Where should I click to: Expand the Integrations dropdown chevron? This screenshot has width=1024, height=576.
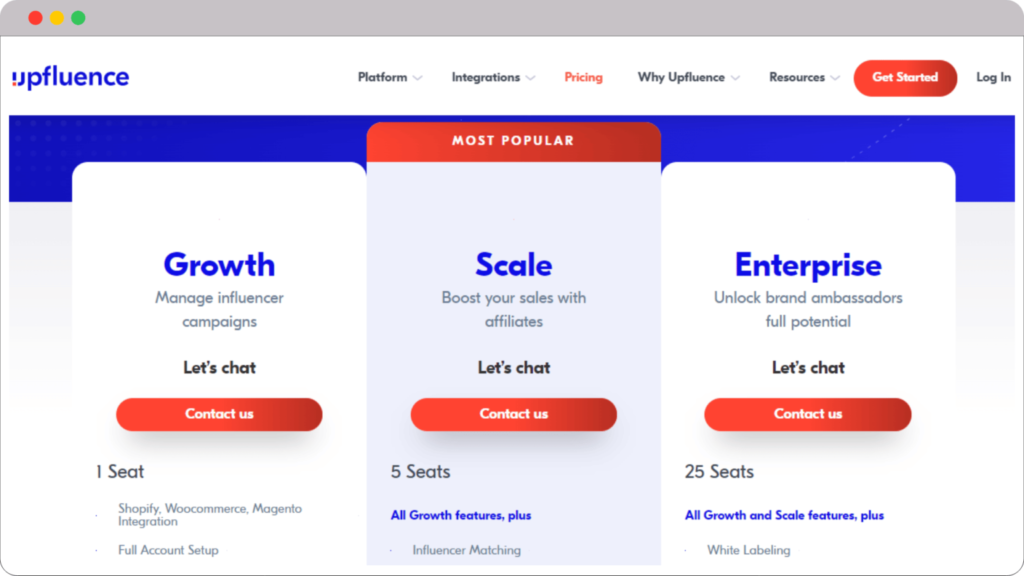tap(530, 78)
